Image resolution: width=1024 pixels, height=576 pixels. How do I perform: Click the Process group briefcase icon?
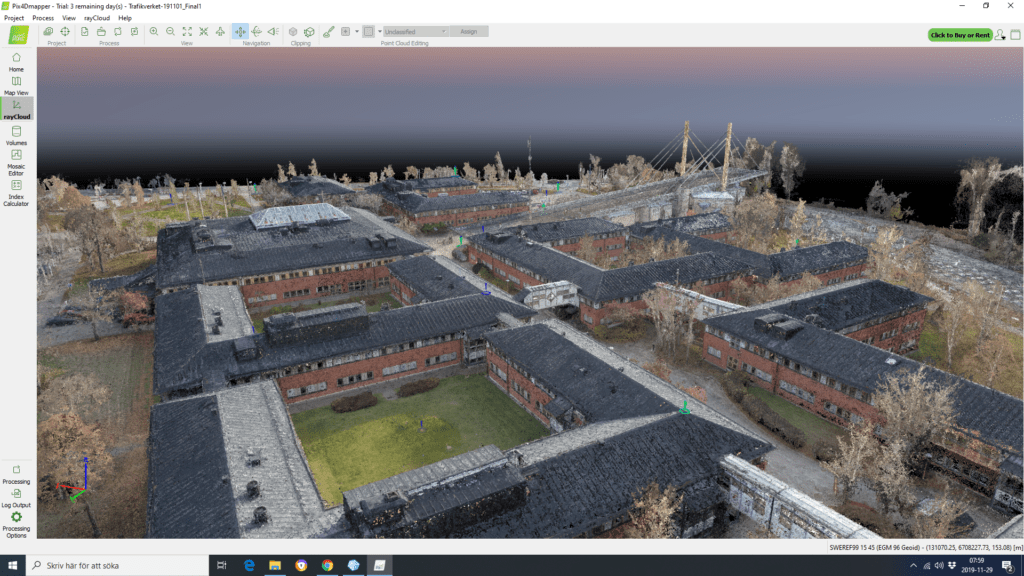click(101, 31)
